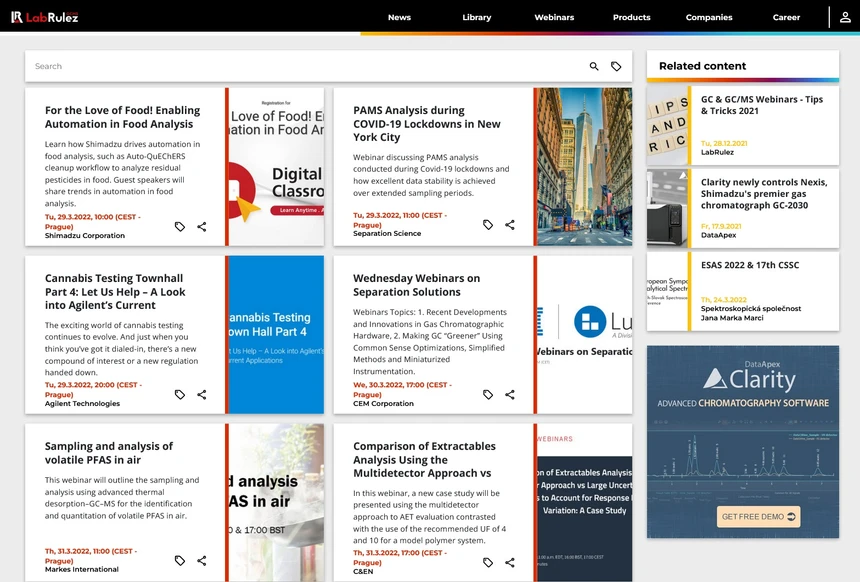Open Wednesday Webinars on Separation Solutions title

tap(416, 285)
